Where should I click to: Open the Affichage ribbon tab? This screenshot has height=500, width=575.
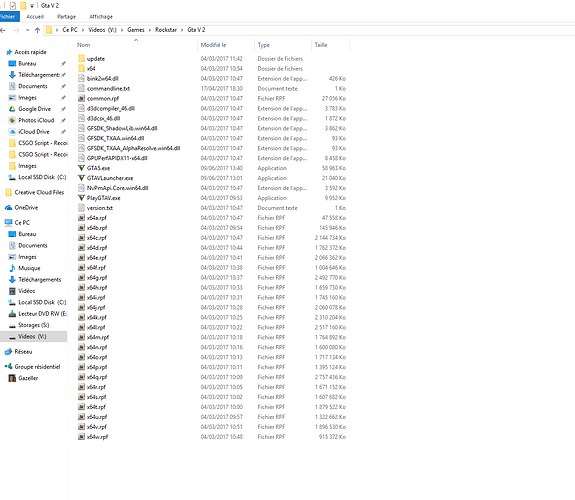(101, 17)
